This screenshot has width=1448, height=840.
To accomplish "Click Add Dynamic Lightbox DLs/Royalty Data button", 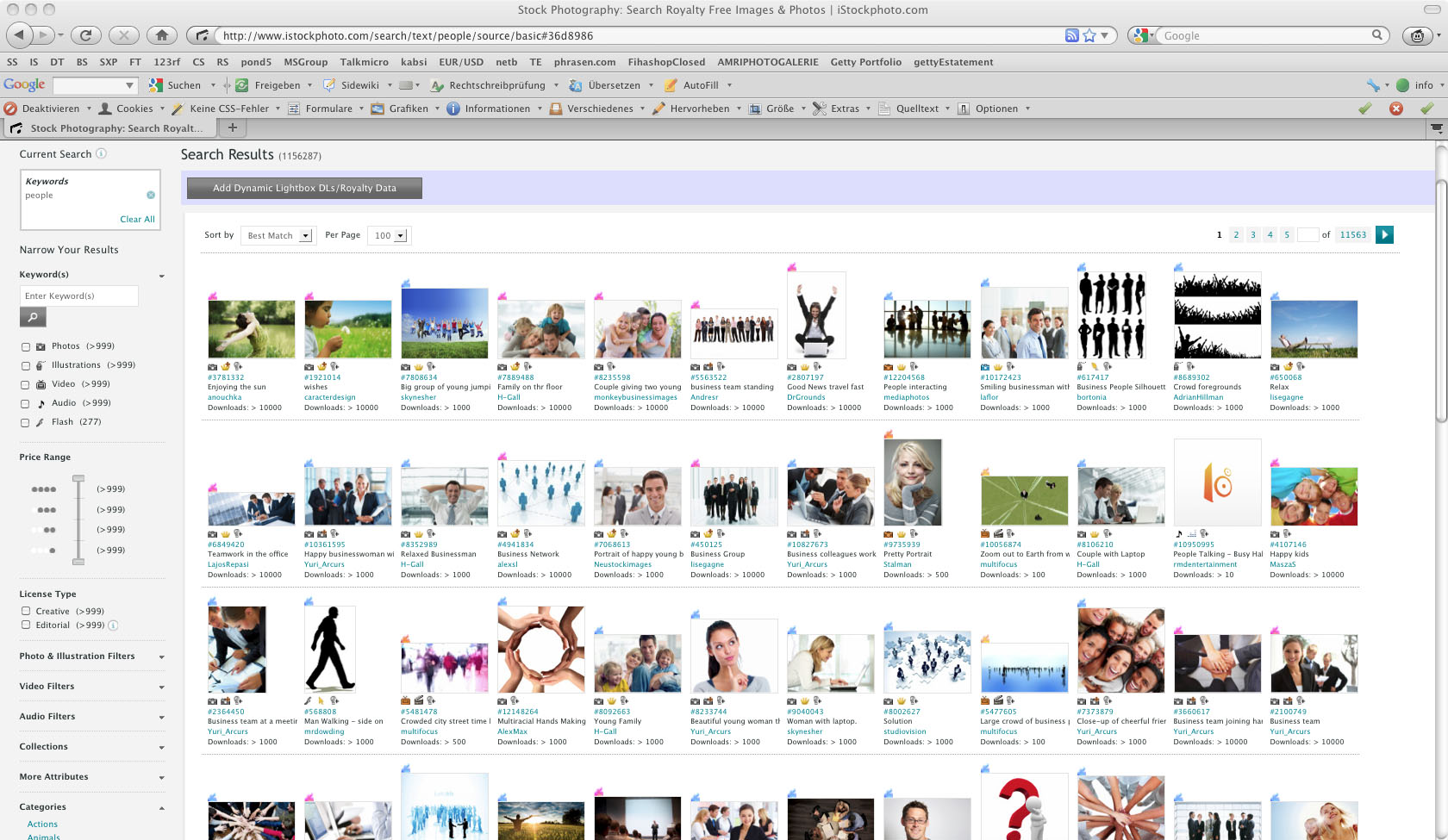I will coord(304,188).
